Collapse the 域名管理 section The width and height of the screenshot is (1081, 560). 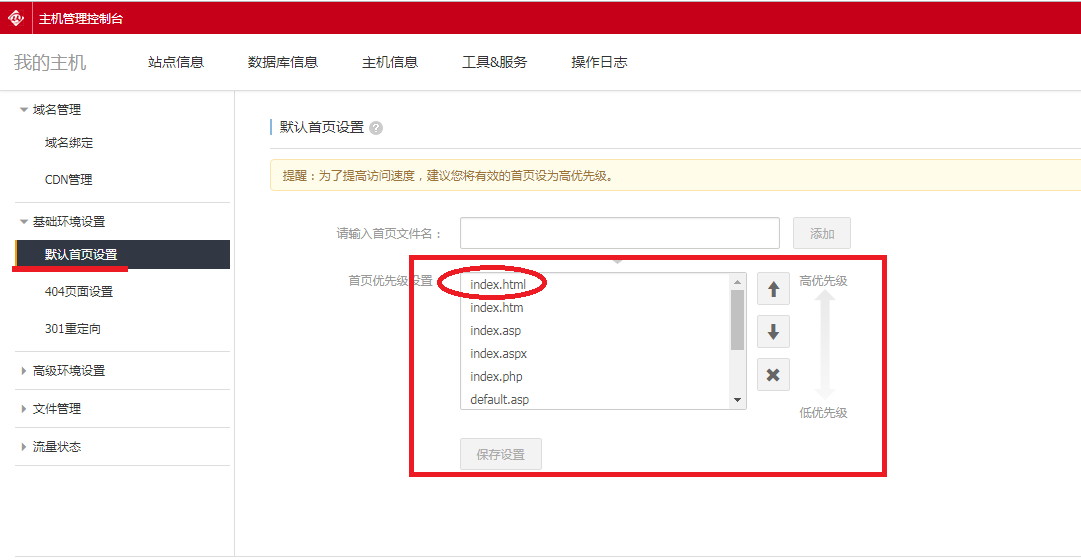click(x=24, y=109)
